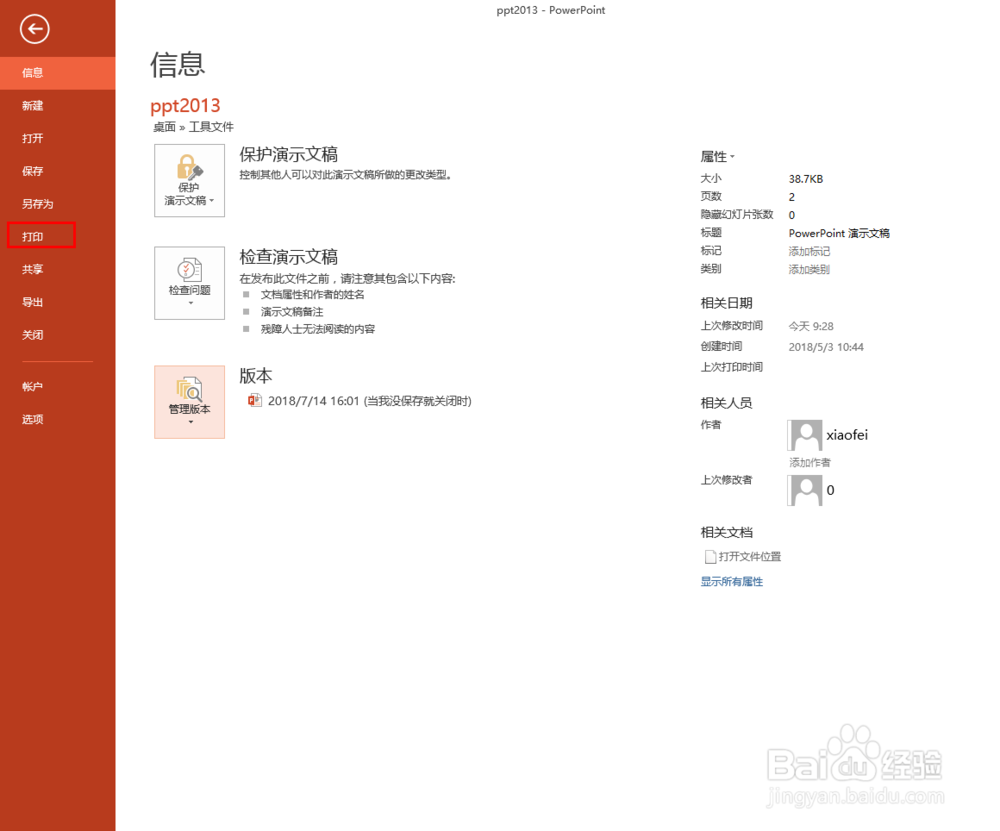This screenshot has height=831, width=1000.
Task: Open the 帐户 account page
Action: pos(57,386)
